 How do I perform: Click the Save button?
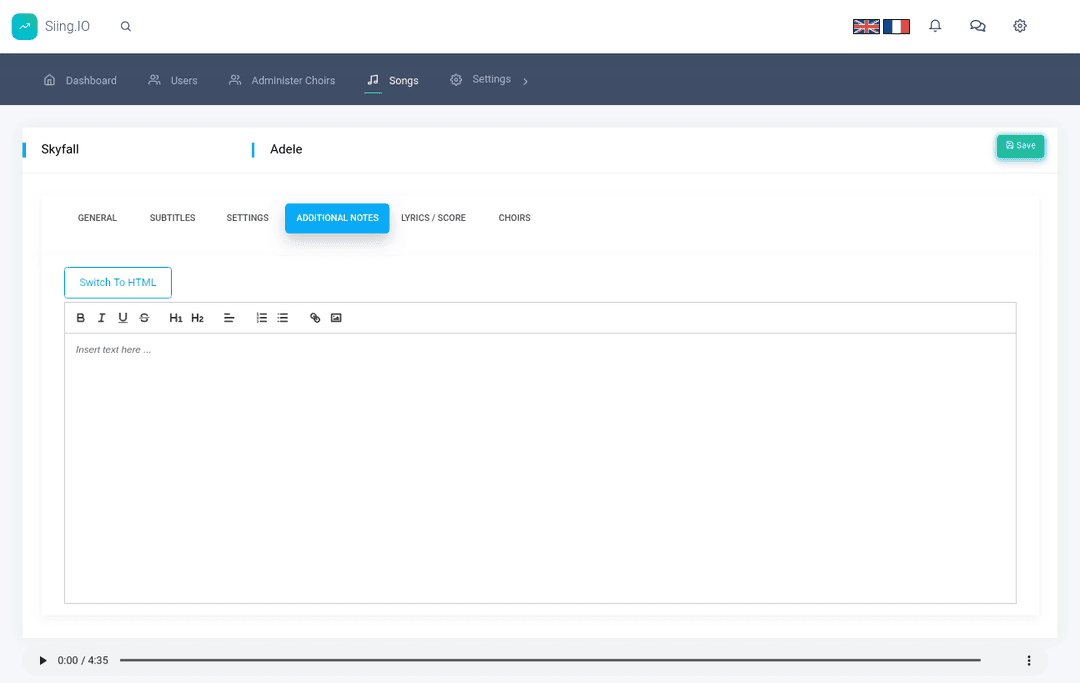(x=1020, y=146)
